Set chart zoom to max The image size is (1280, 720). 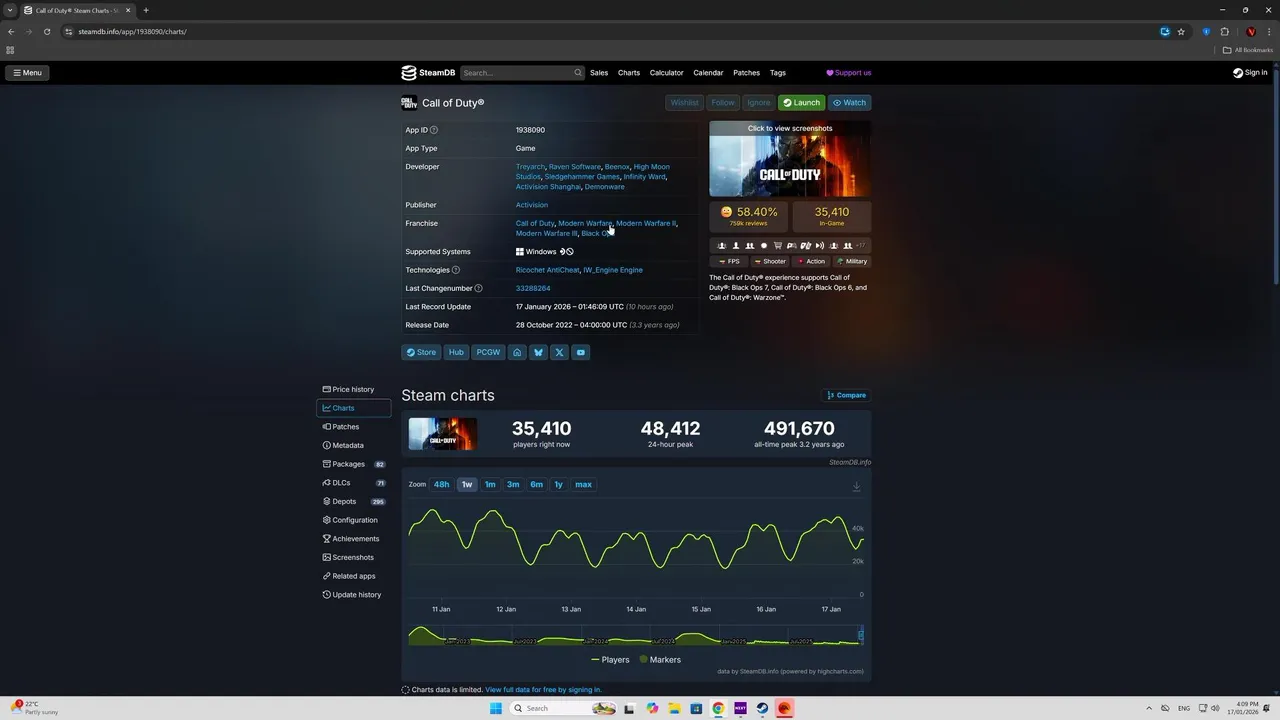(583, 484)
